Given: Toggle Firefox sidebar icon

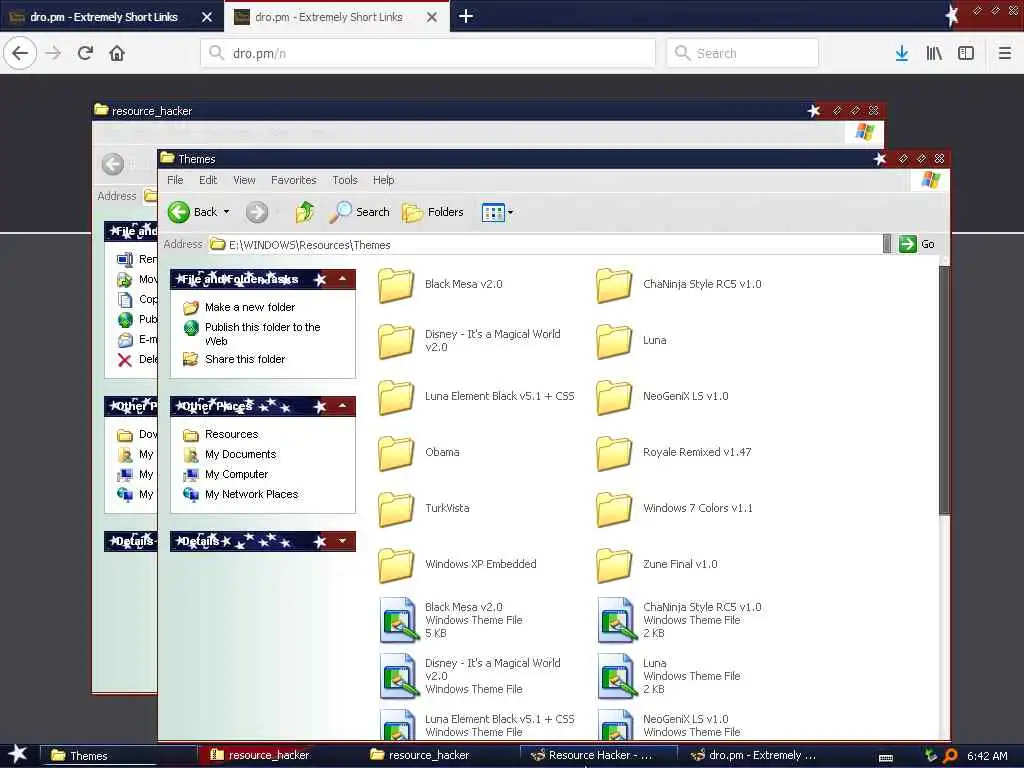Looking at the screenshot, I should click(966, 53).
